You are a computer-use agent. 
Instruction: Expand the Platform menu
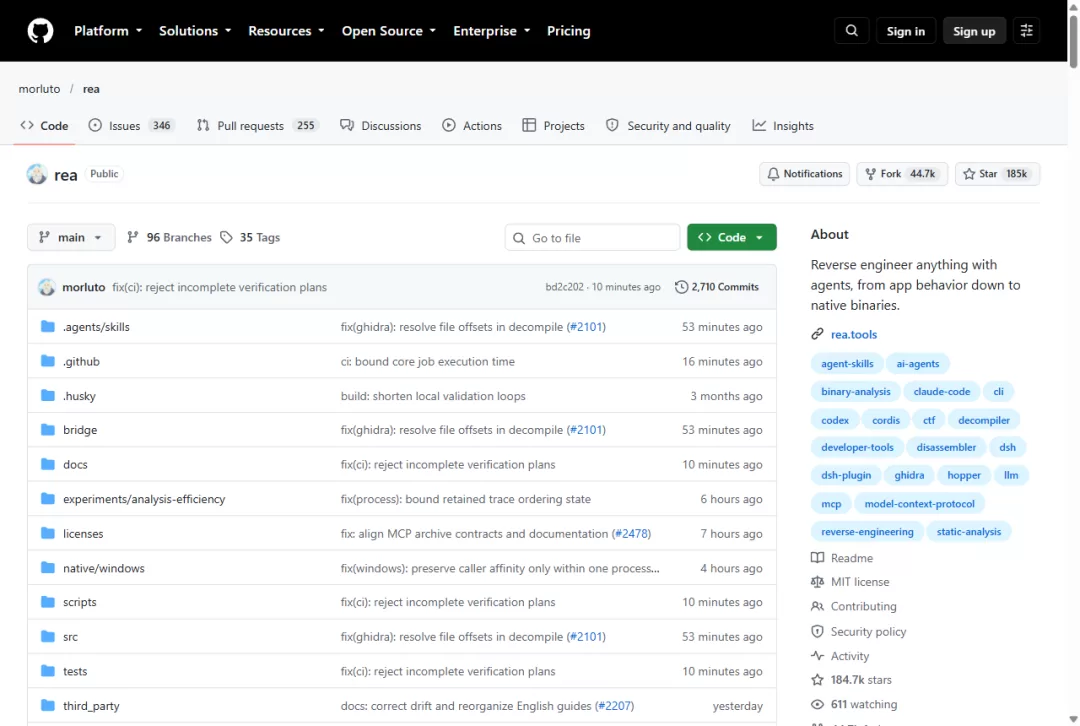[x=108, y=31]
